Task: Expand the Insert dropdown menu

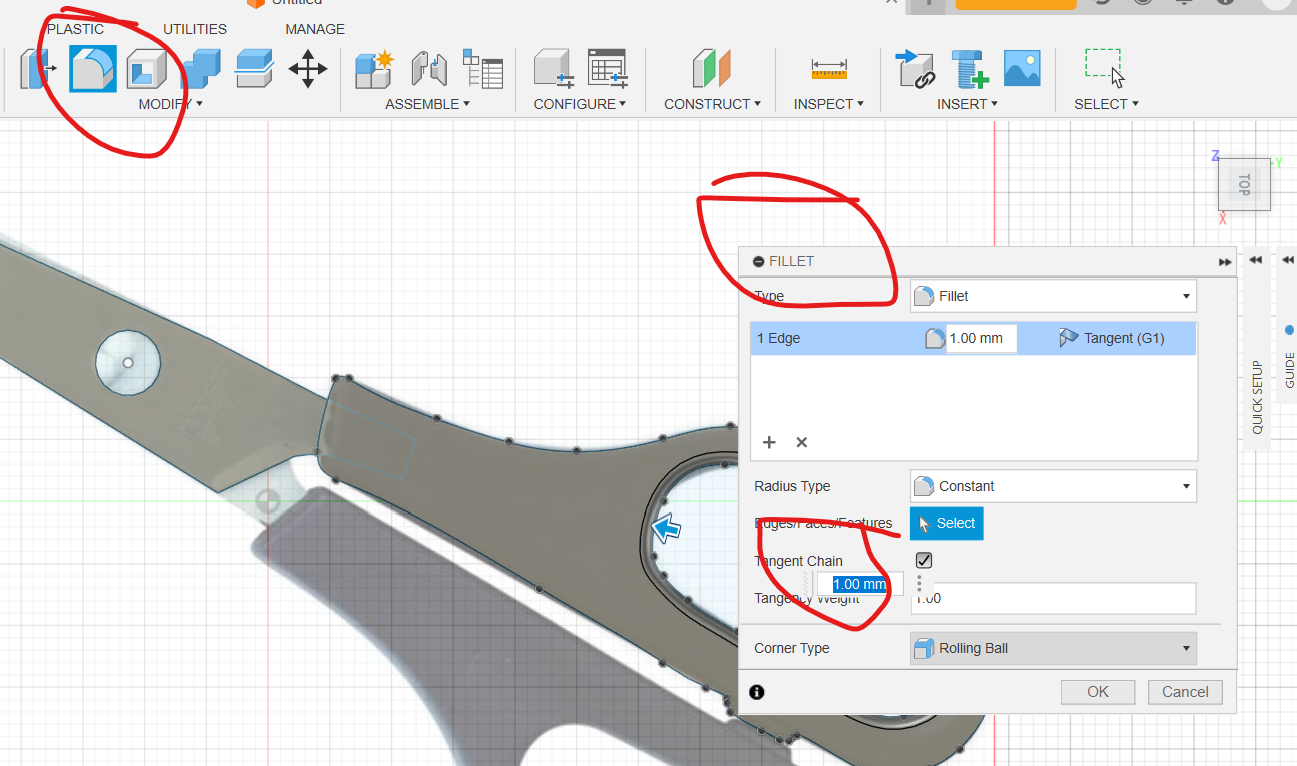Action: coord(967,104)
